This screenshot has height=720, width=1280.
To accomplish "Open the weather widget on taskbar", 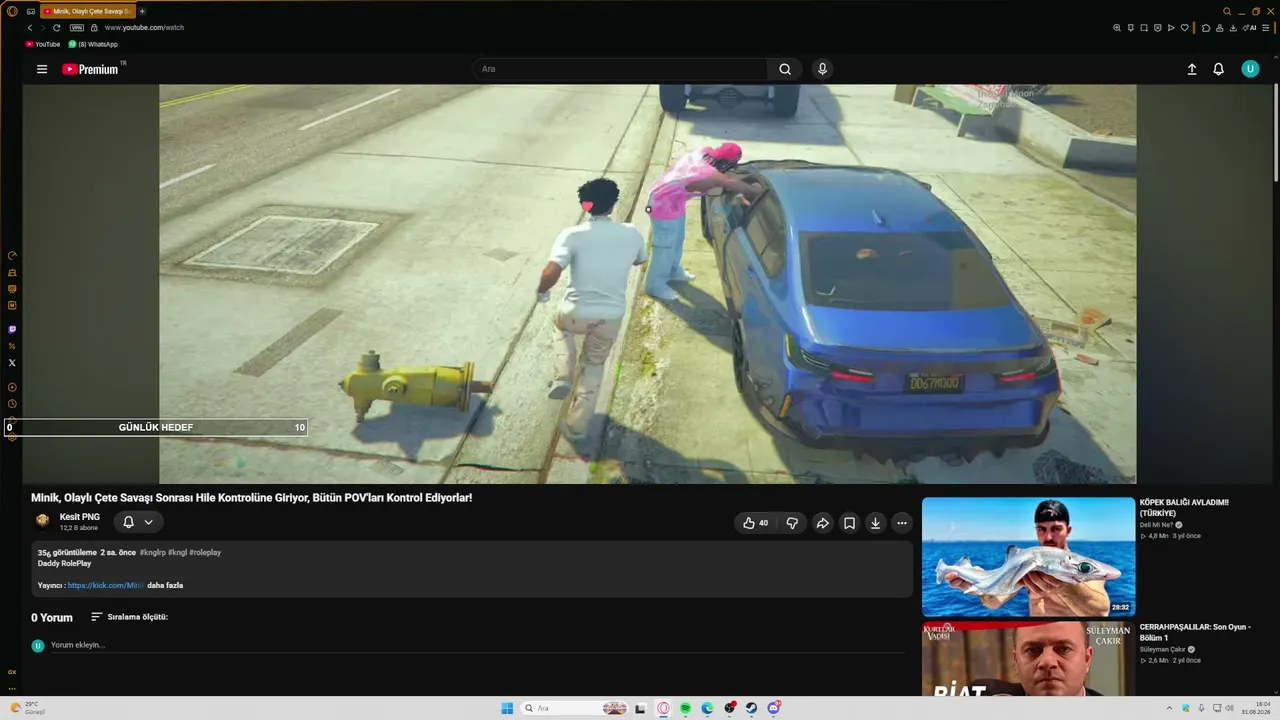I will [27, 708].
